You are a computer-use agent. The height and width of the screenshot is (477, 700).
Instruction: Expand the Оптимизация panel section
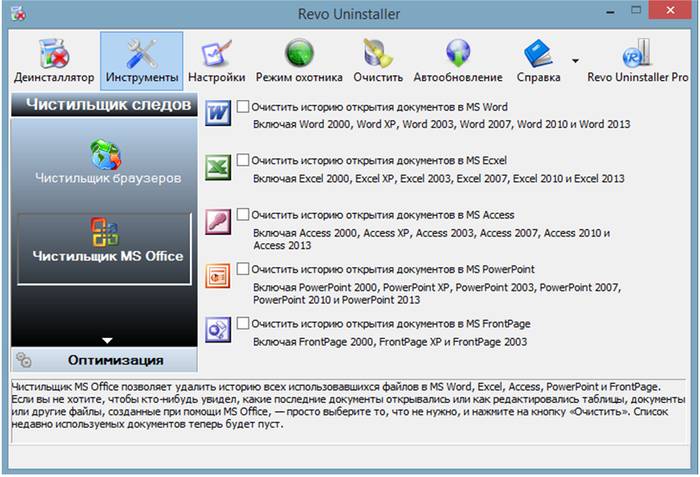[104, 360]
